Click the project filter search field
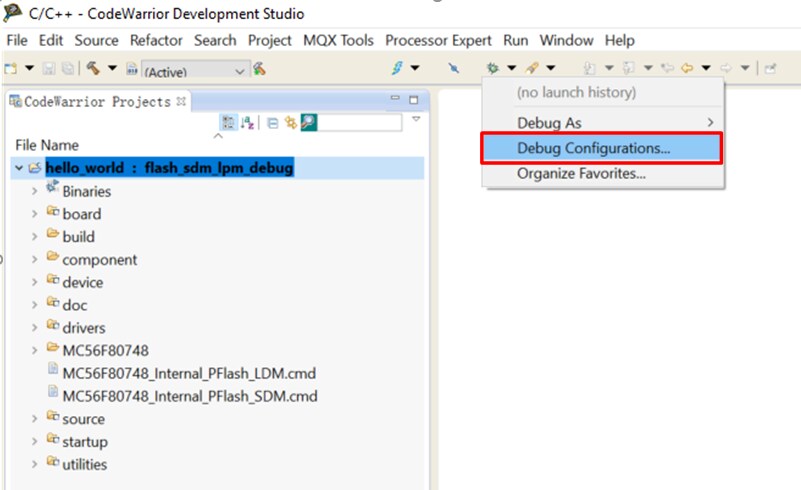The width and height of the screenshot is (801, 490). 361,122
